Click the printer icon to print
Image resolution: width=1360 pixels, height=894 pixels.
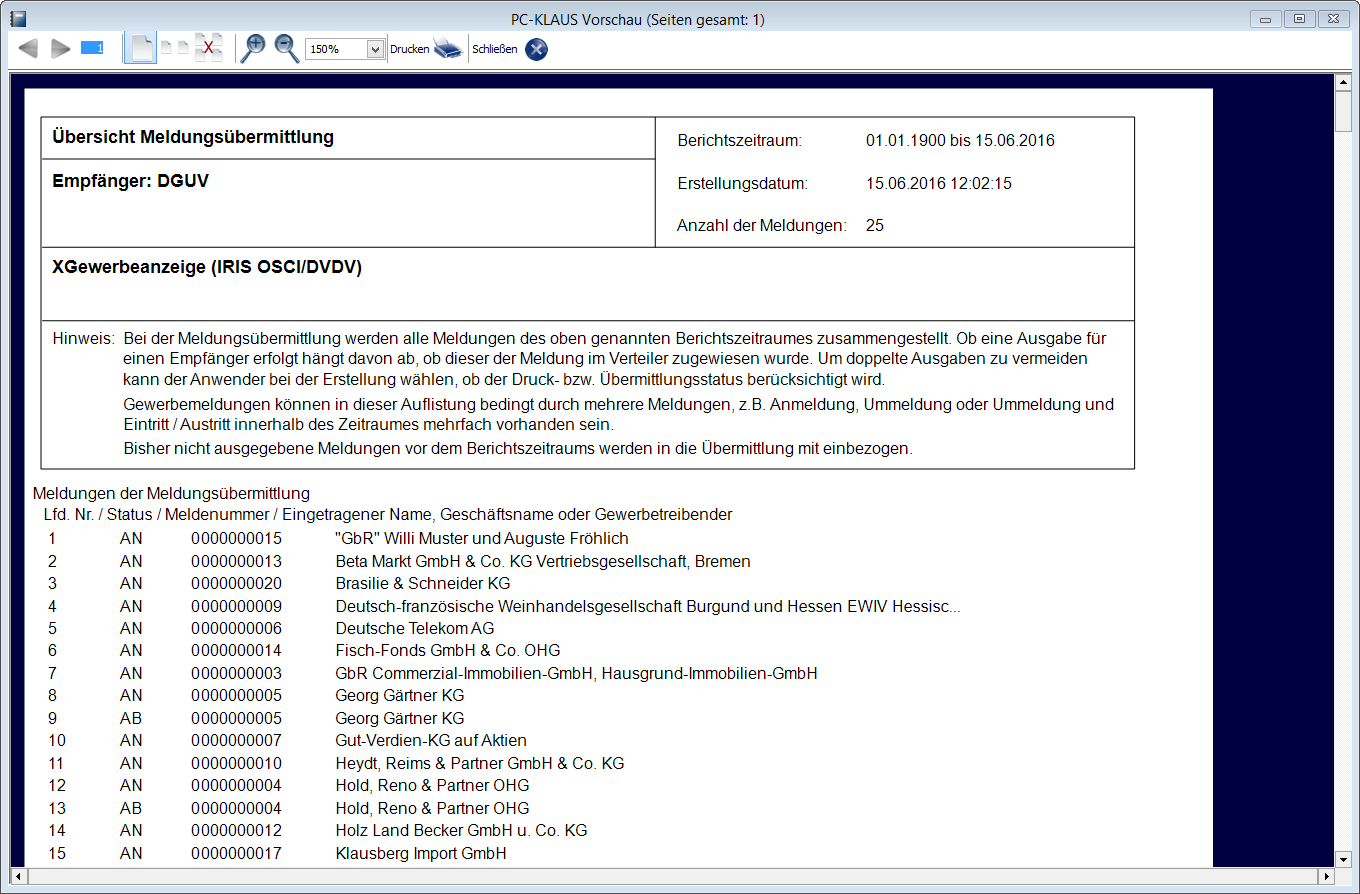point(447,49)
